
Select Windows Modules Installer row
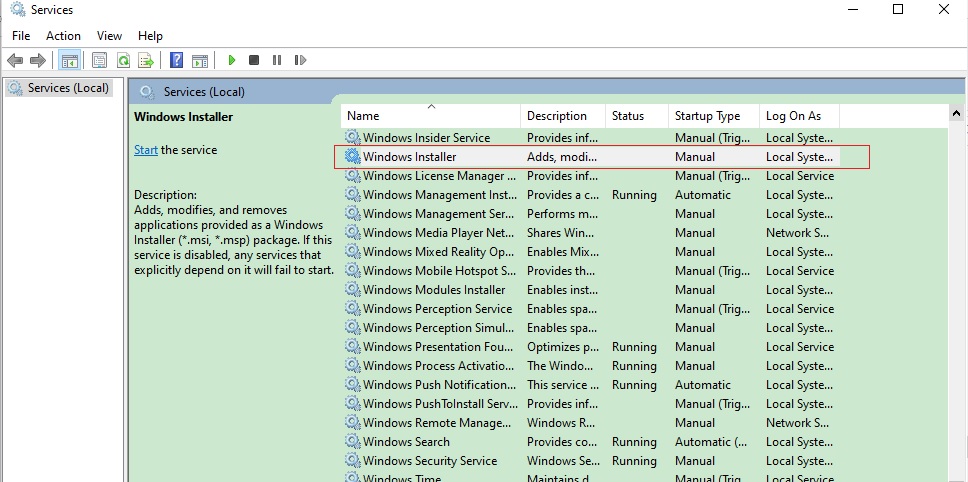coord(590,289)
